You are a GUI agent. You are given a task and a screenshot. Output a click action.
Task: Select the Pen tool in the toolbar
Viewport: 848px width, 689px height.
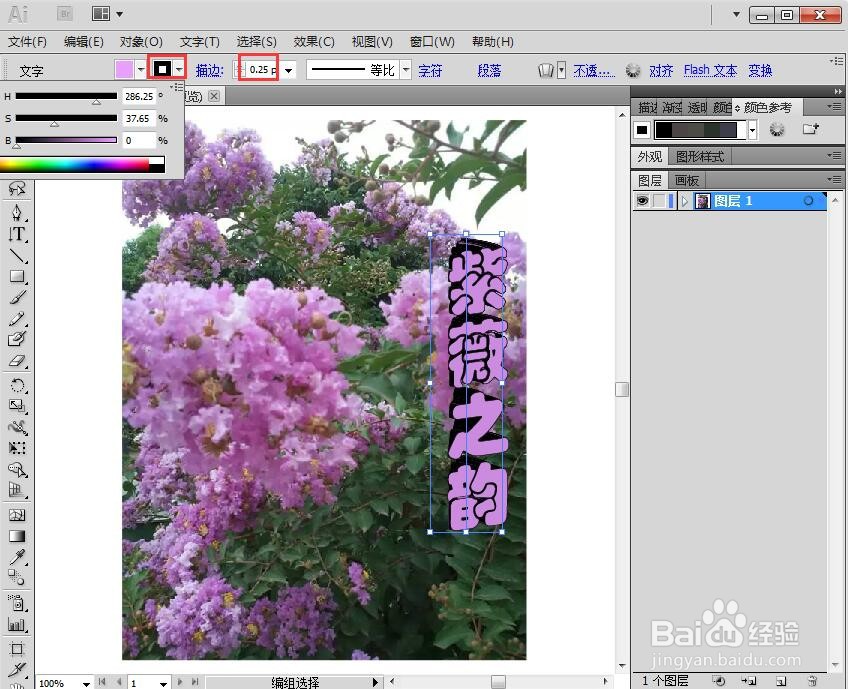coord(16,213)
